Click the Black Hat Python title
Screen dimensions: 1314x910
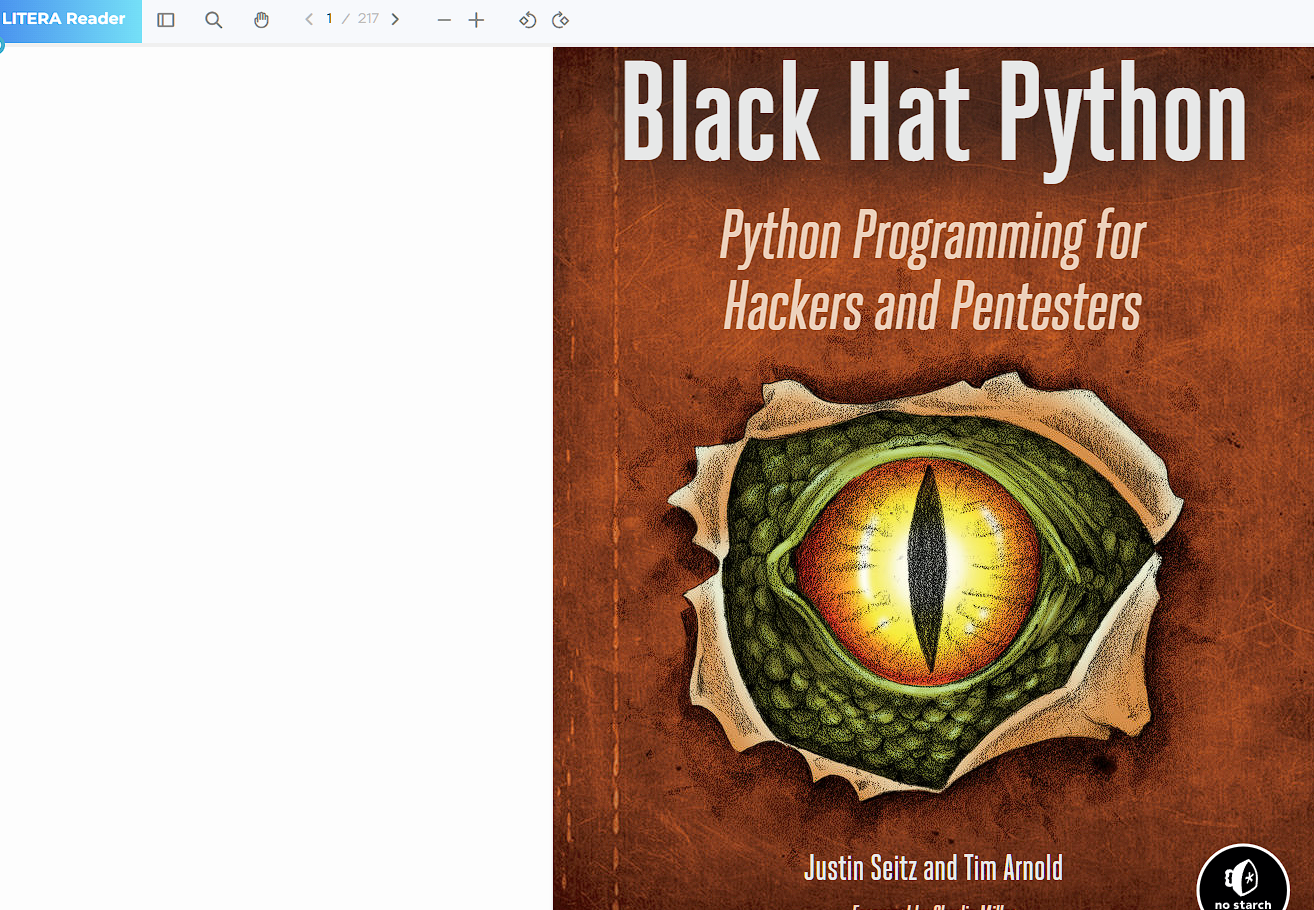click(x=933, y=112)
